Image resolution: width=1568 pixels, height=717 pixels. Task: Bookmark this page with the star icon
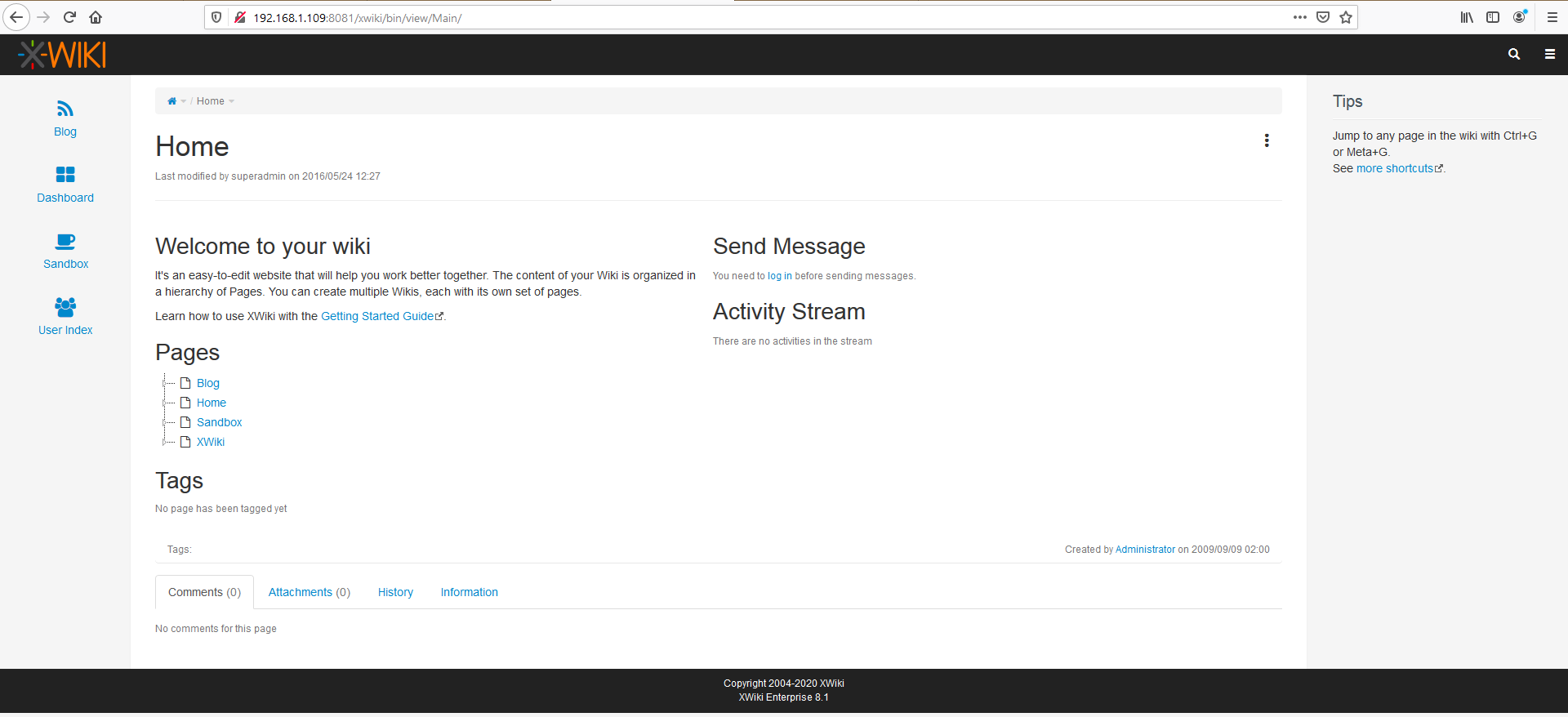[x=1346, y=17]
